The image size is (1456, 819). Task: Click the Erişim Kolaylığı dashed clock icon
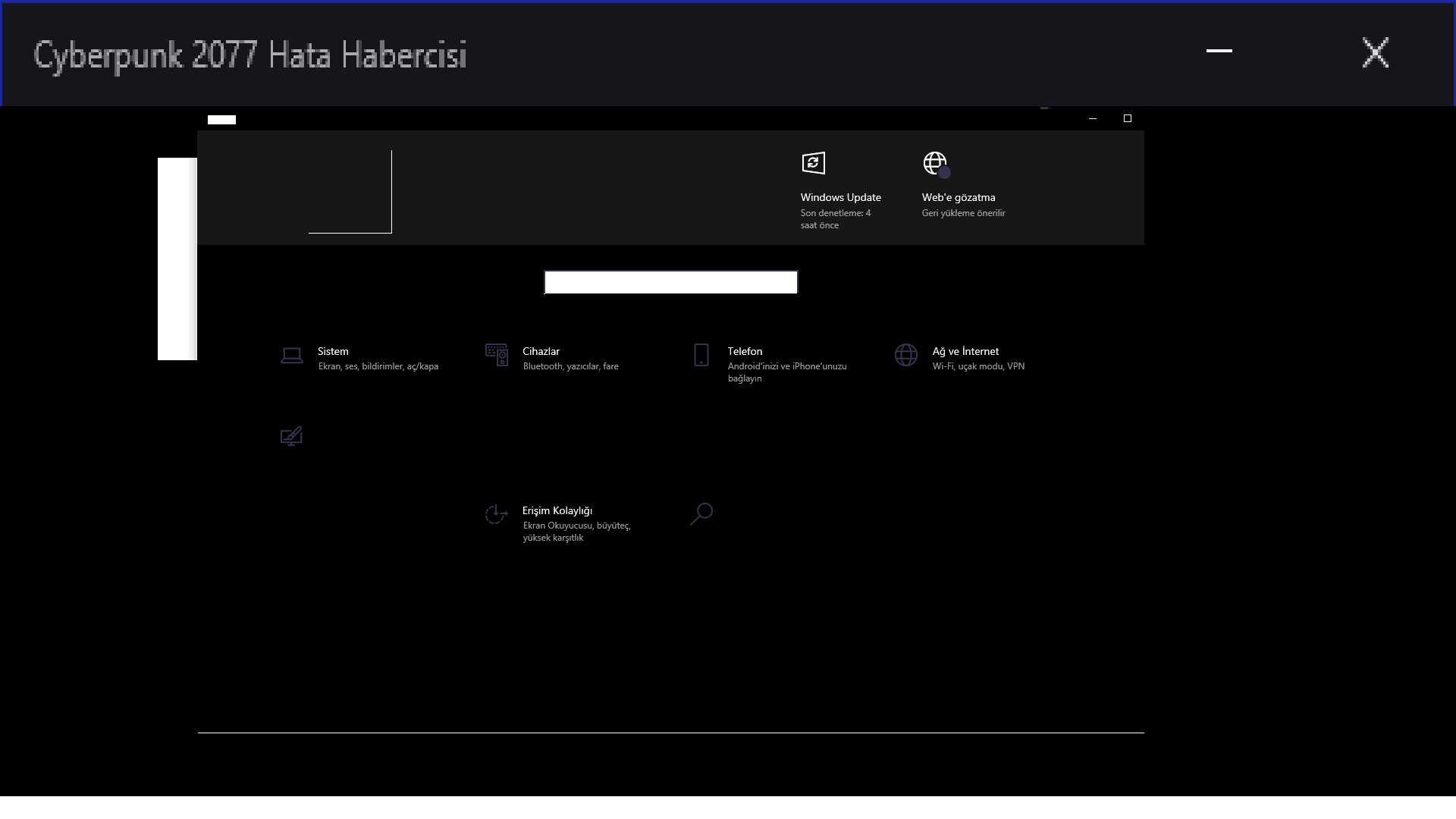coord(496,514)
